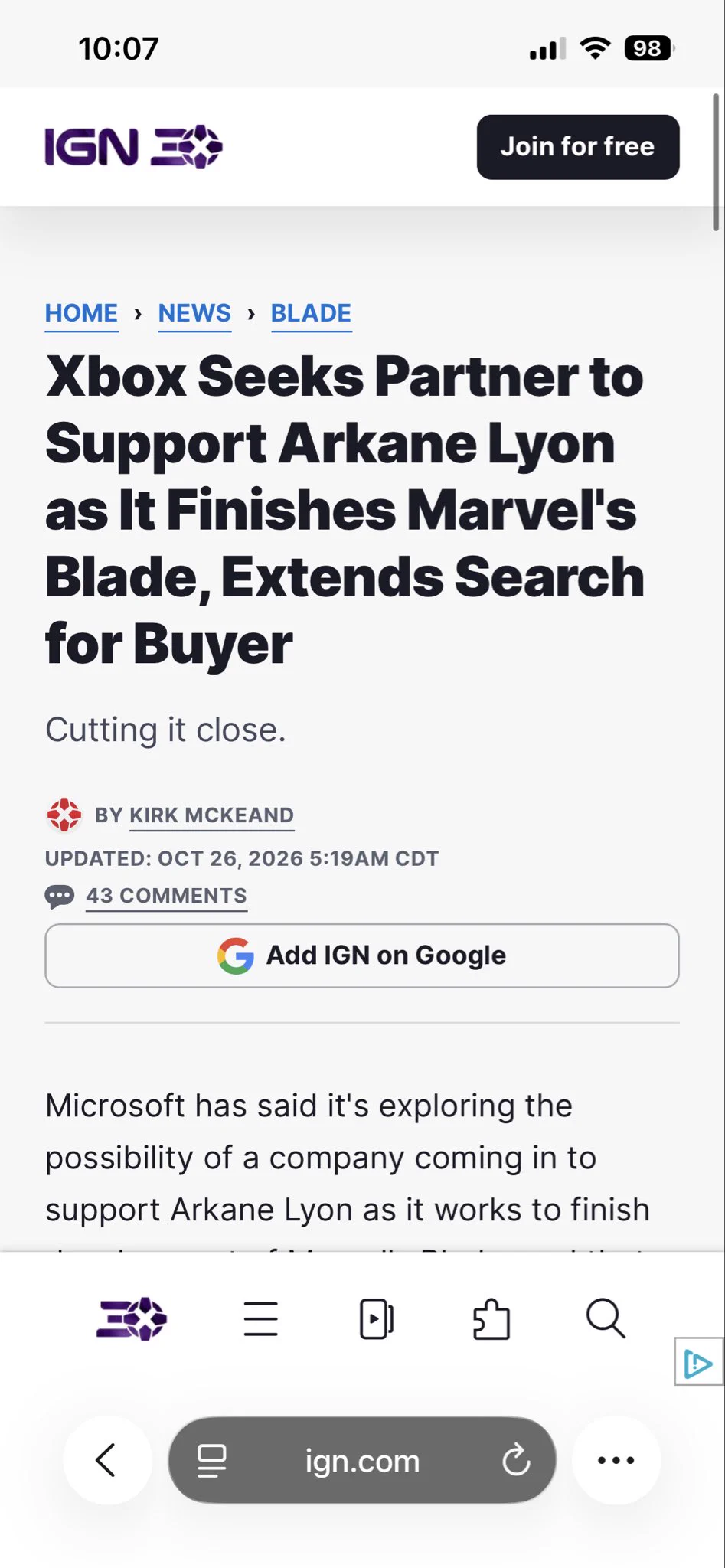The image size is (725, 1568).
Task: Click the AdChoices ad info icon
Action: (699, 1361)
